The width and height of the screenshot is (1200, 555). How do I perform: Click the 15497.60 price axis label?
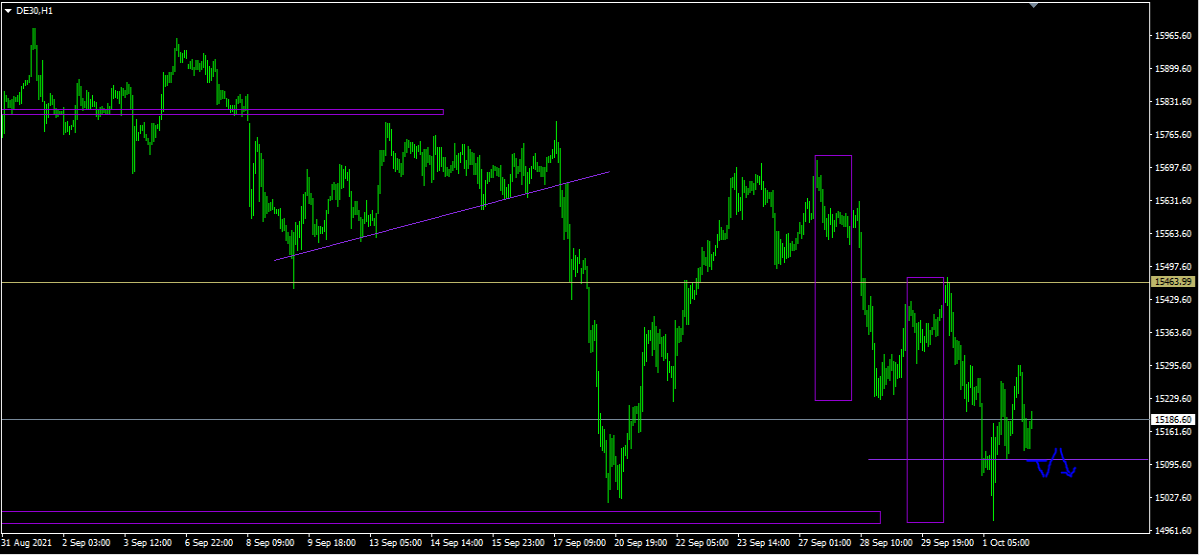click(1172, 267)
